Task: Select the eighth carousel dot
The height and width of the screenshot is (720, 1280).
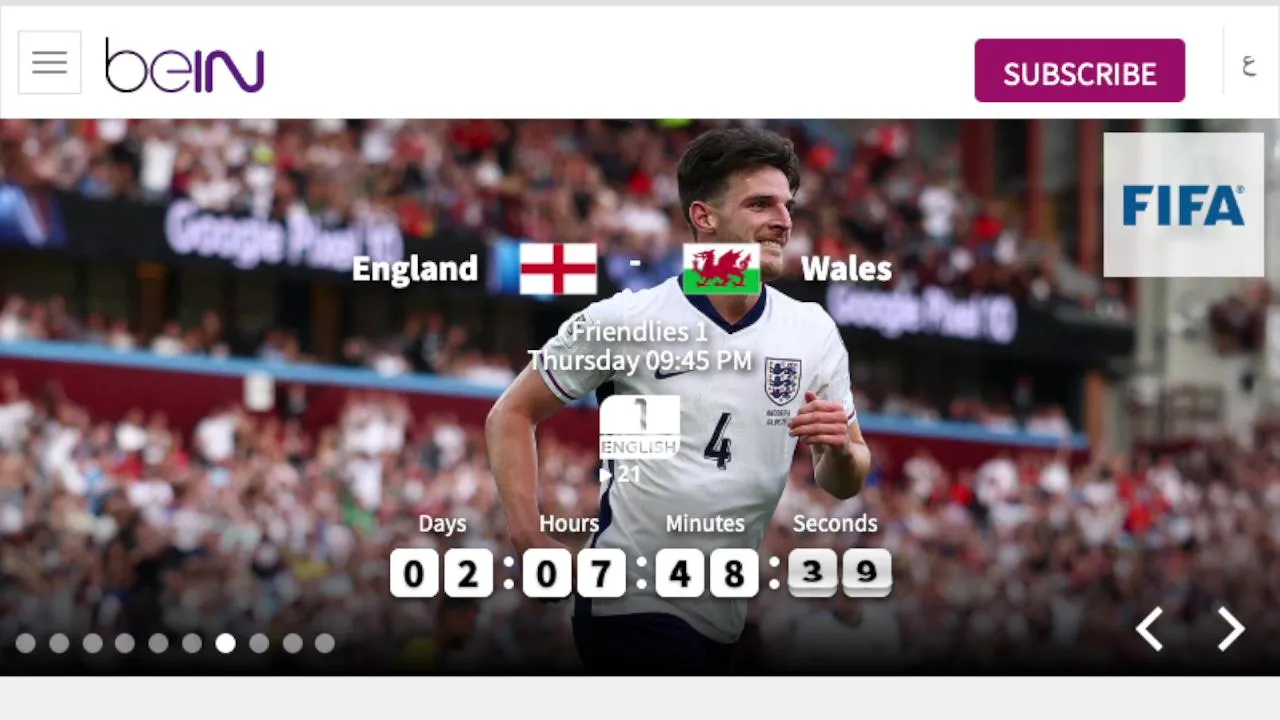Action: pyautogui.click(x=259, y=644)
